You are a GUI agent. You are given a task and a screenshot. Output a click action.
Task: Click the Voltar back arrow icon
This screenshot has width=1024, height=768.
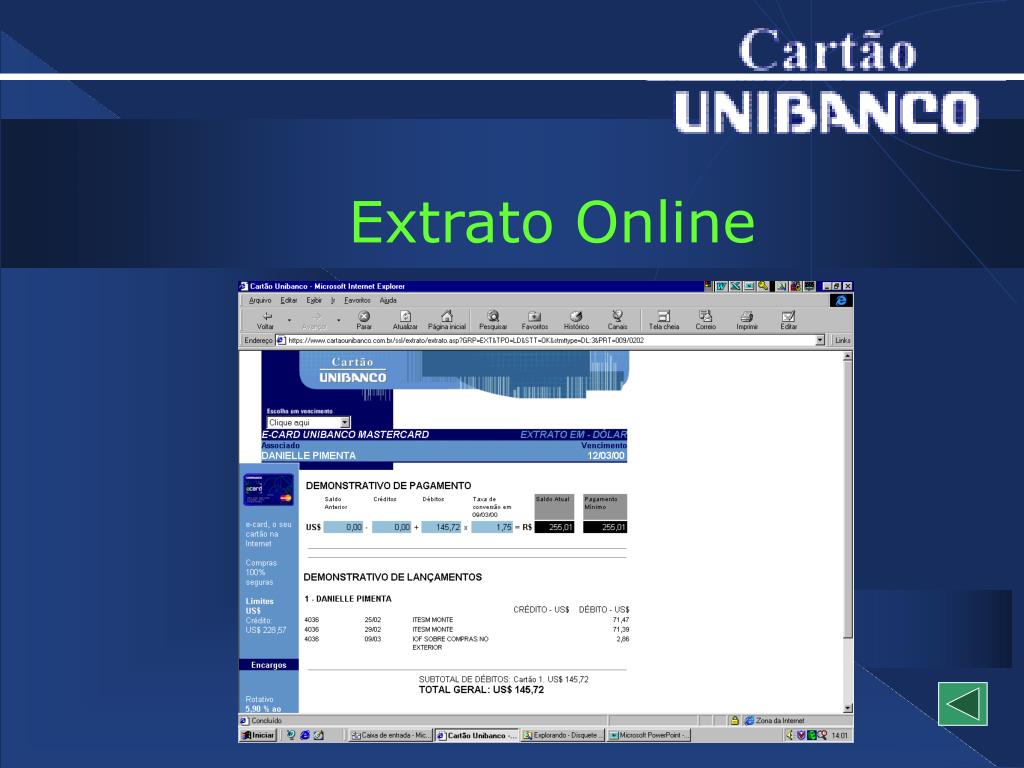(x=266, y=316)
